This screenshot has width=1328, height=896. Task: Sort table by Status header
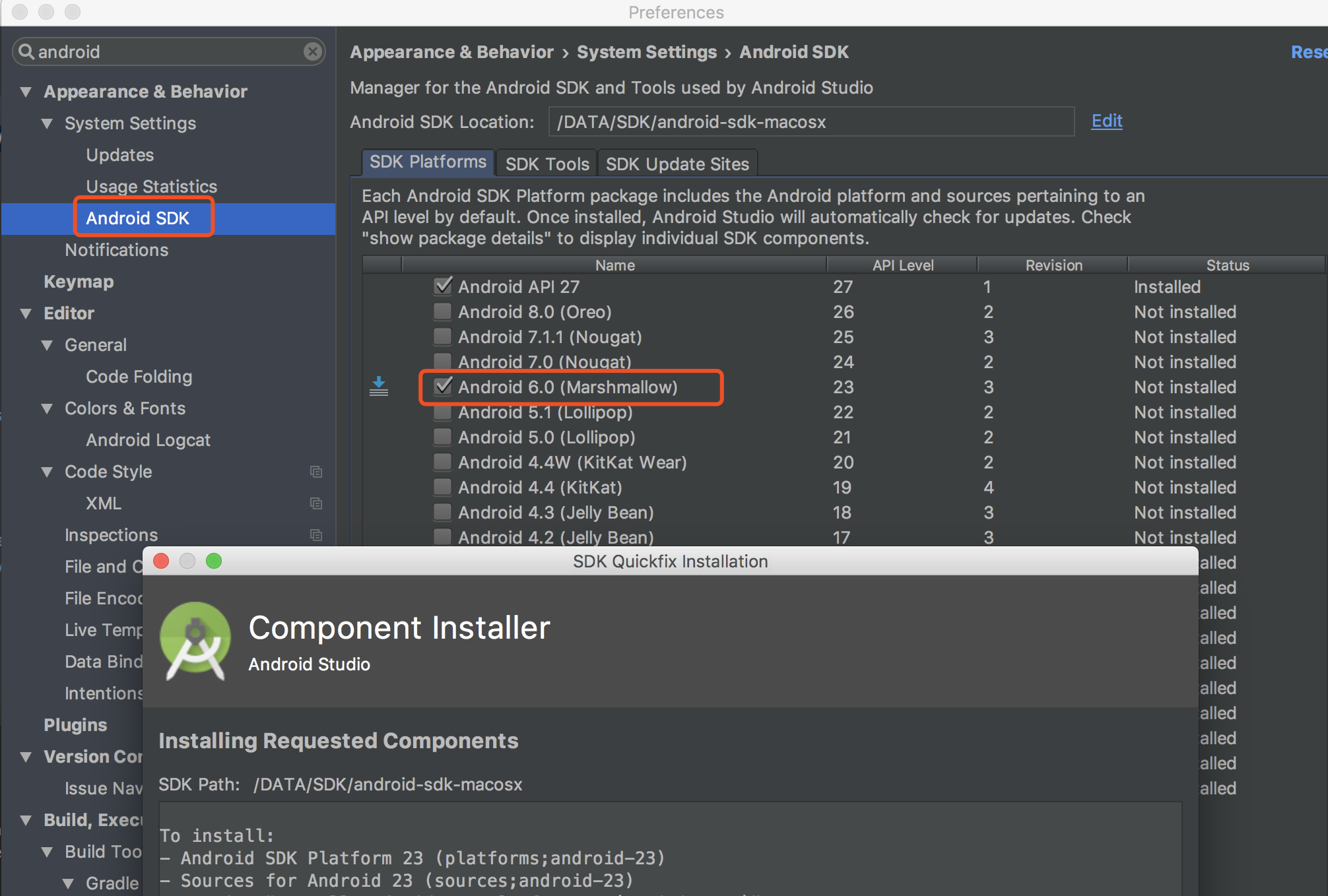coord(1227,265)
